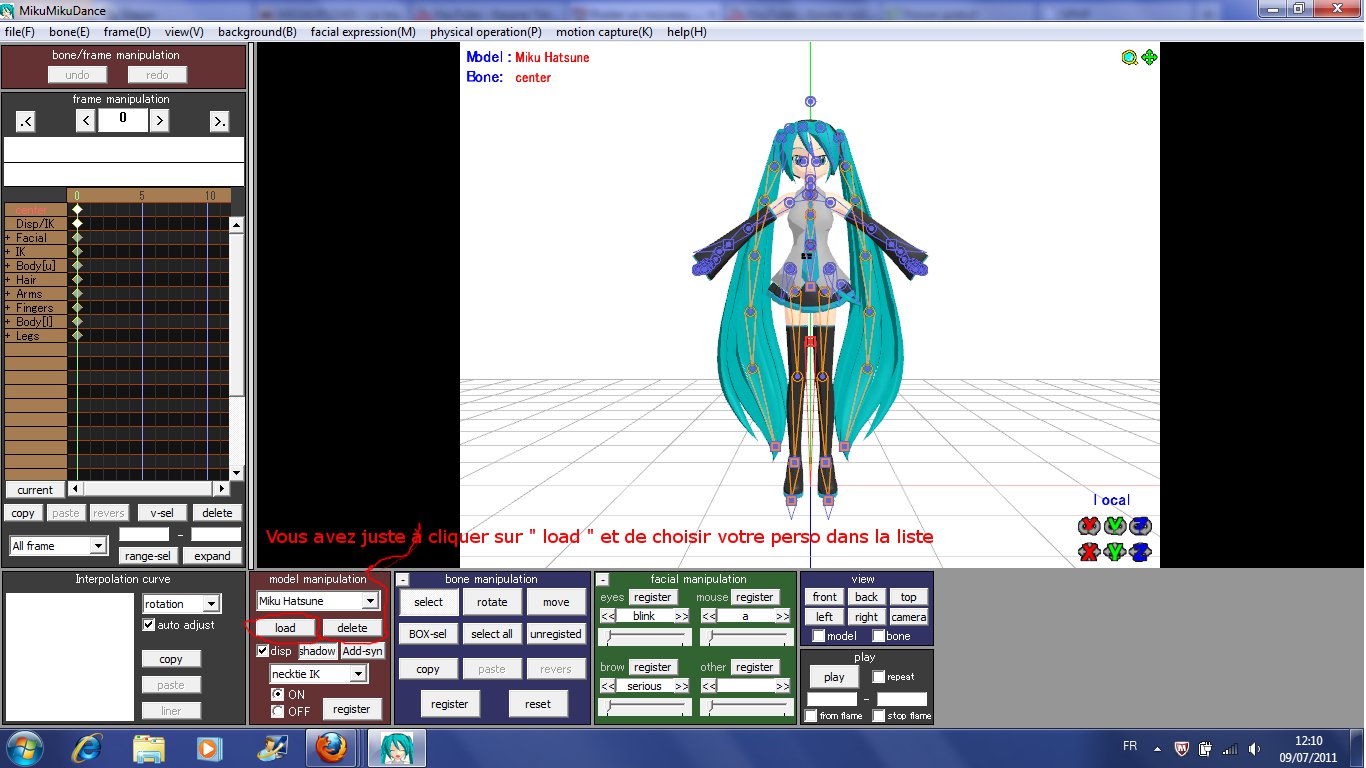
Task: Collapse the facial manipulation panel
Action: click(x=603, y=580)
